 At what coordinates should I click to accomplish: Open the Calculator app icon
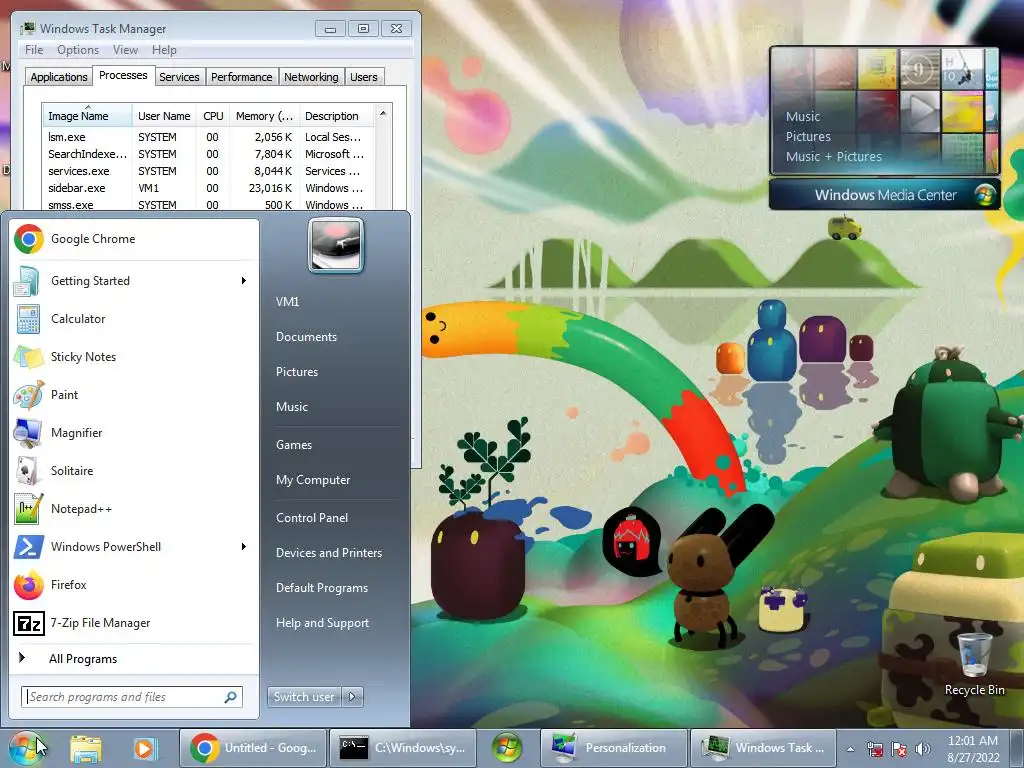pos(28,319)
